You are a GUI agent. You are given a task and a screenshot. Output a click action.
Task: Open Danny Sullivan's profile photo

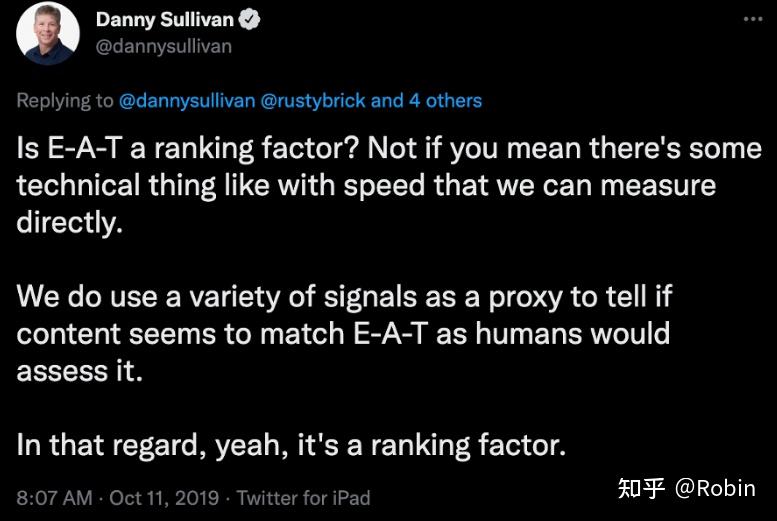coord(48,33)
